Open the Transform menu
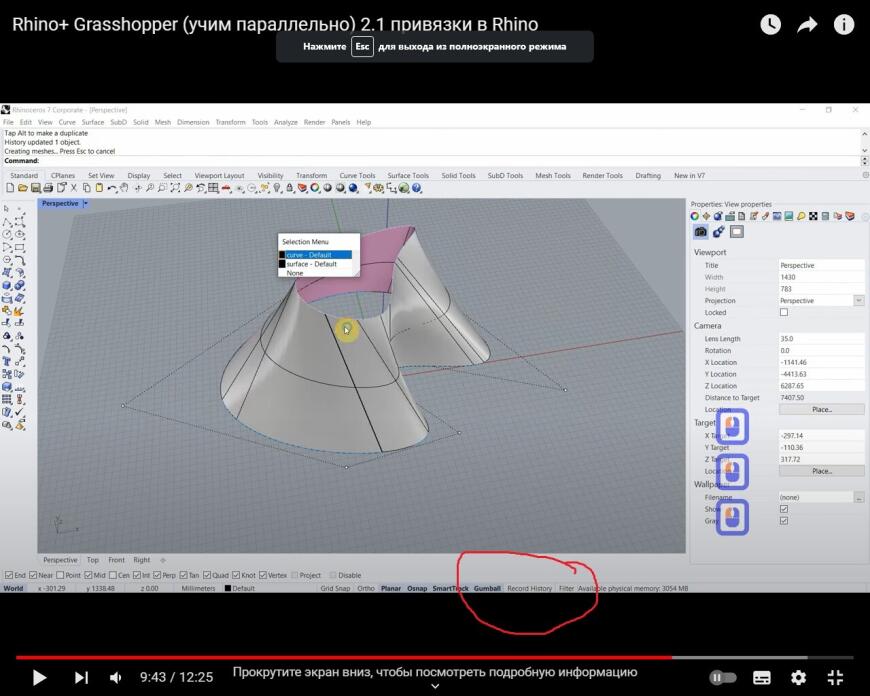 point(230,122)
